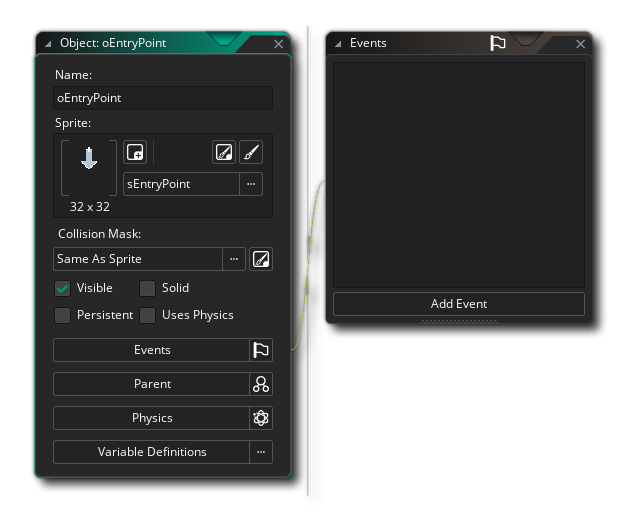Click the empty events list area
624x516 pixels.
tap(459, 175)
